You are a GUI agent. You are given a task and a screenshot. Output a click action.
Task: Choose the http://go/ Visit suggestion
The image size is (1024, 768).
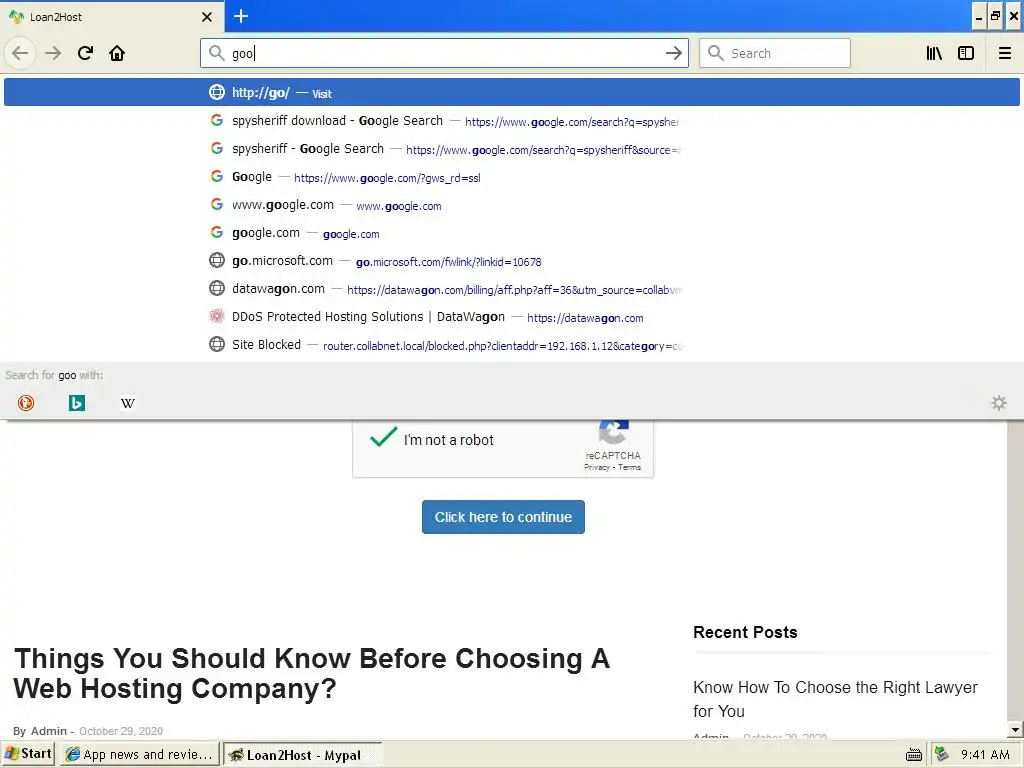[x=511, y=93]
